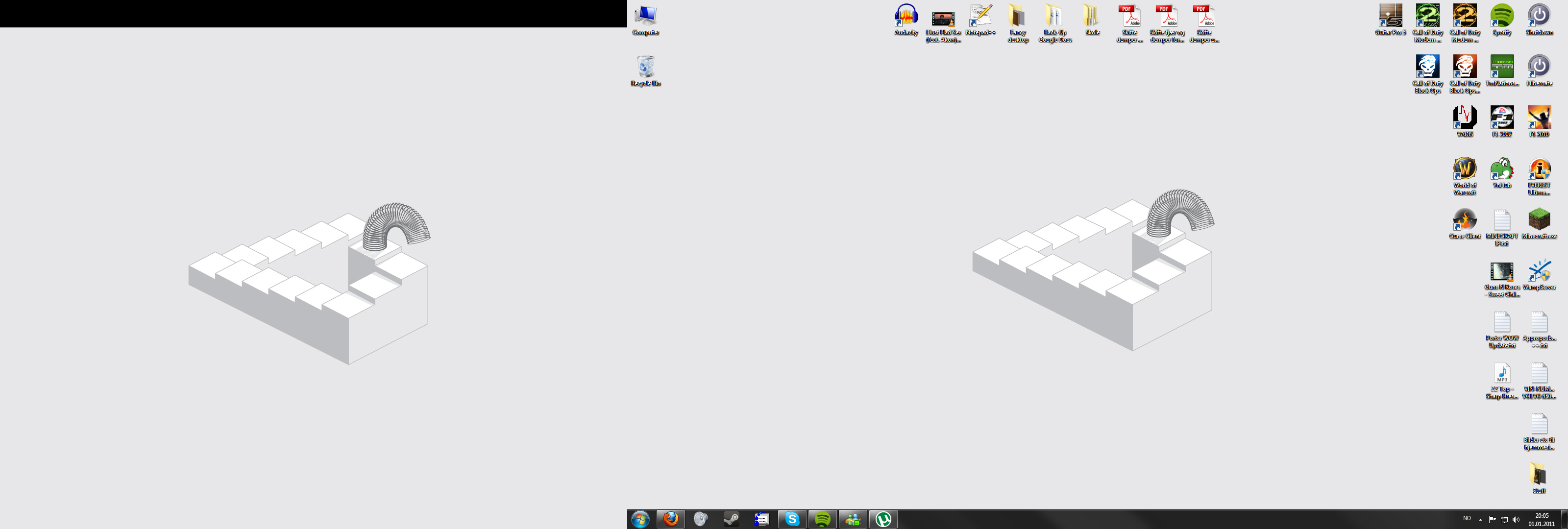Open the Fancy desktop folder
The width and height of the screenshot is (1568, 529).
pos(1017,24)
